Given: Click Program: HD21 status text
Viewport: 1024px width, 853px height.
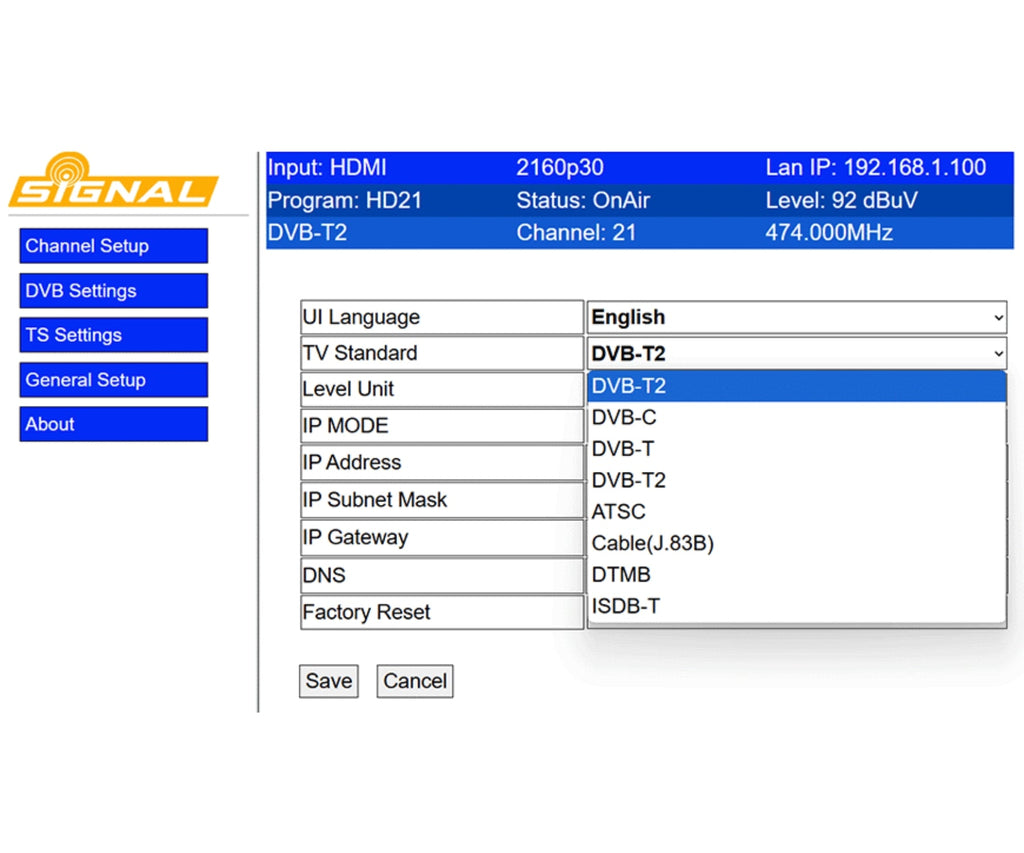Looking at the screenshot, I should (345, 201).
